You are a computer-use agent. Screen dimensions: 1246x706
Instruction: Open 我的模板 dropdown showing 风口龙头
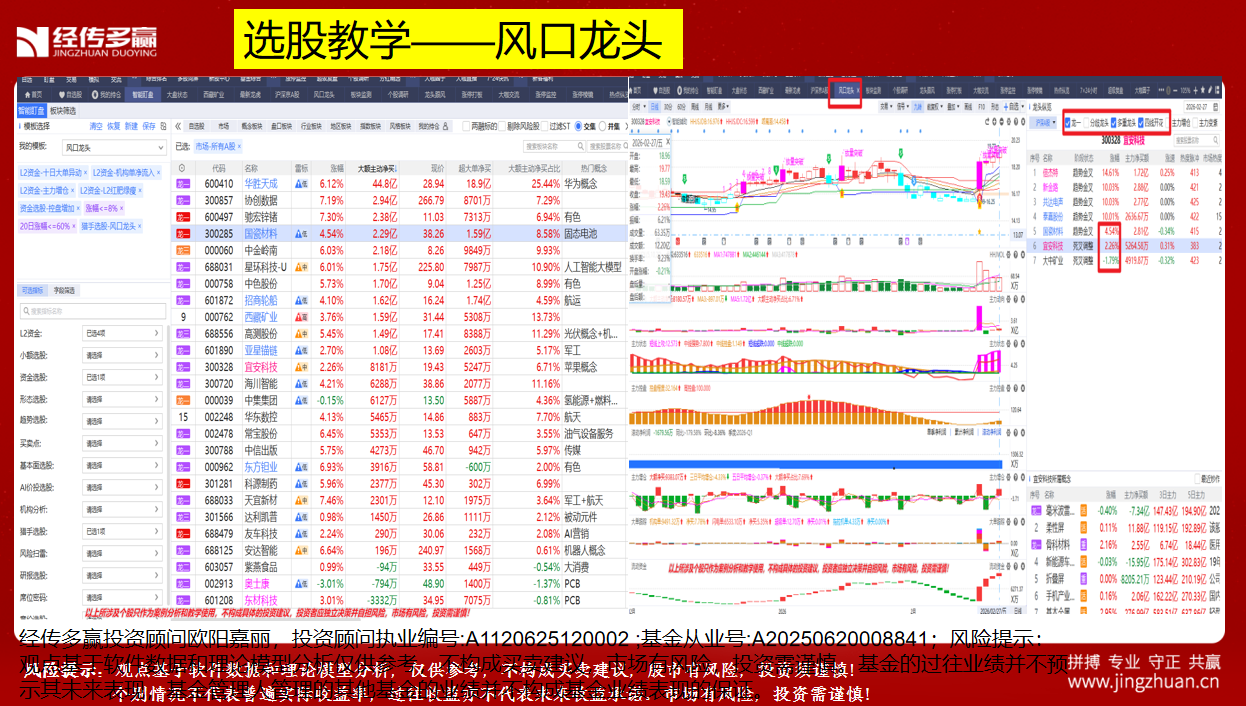coord(112,147)
